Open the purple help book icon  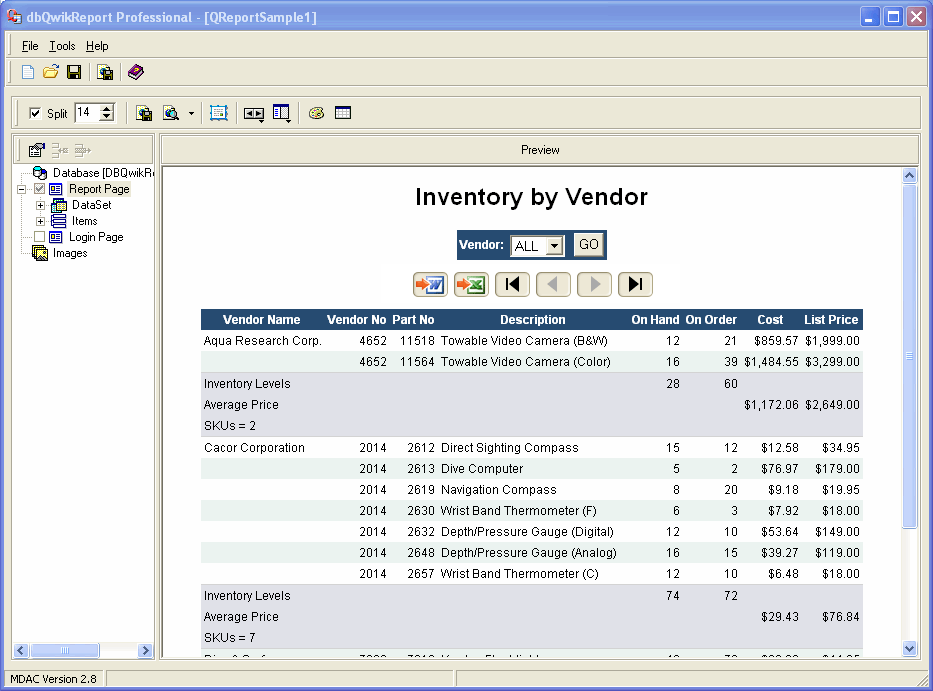click(136, 72)
